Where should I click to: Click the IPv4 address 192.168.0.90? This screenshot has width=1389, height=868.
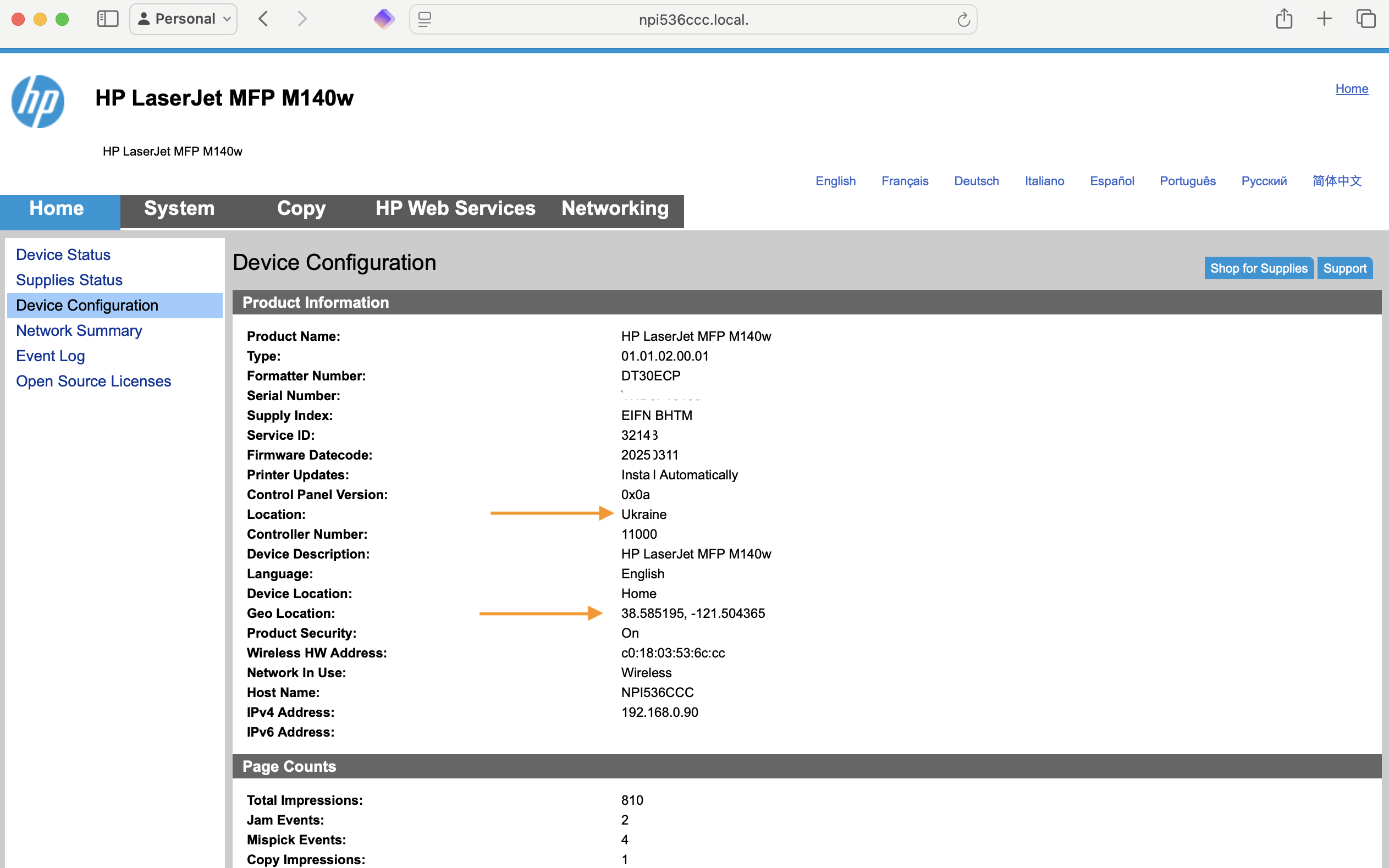(659, 712)
